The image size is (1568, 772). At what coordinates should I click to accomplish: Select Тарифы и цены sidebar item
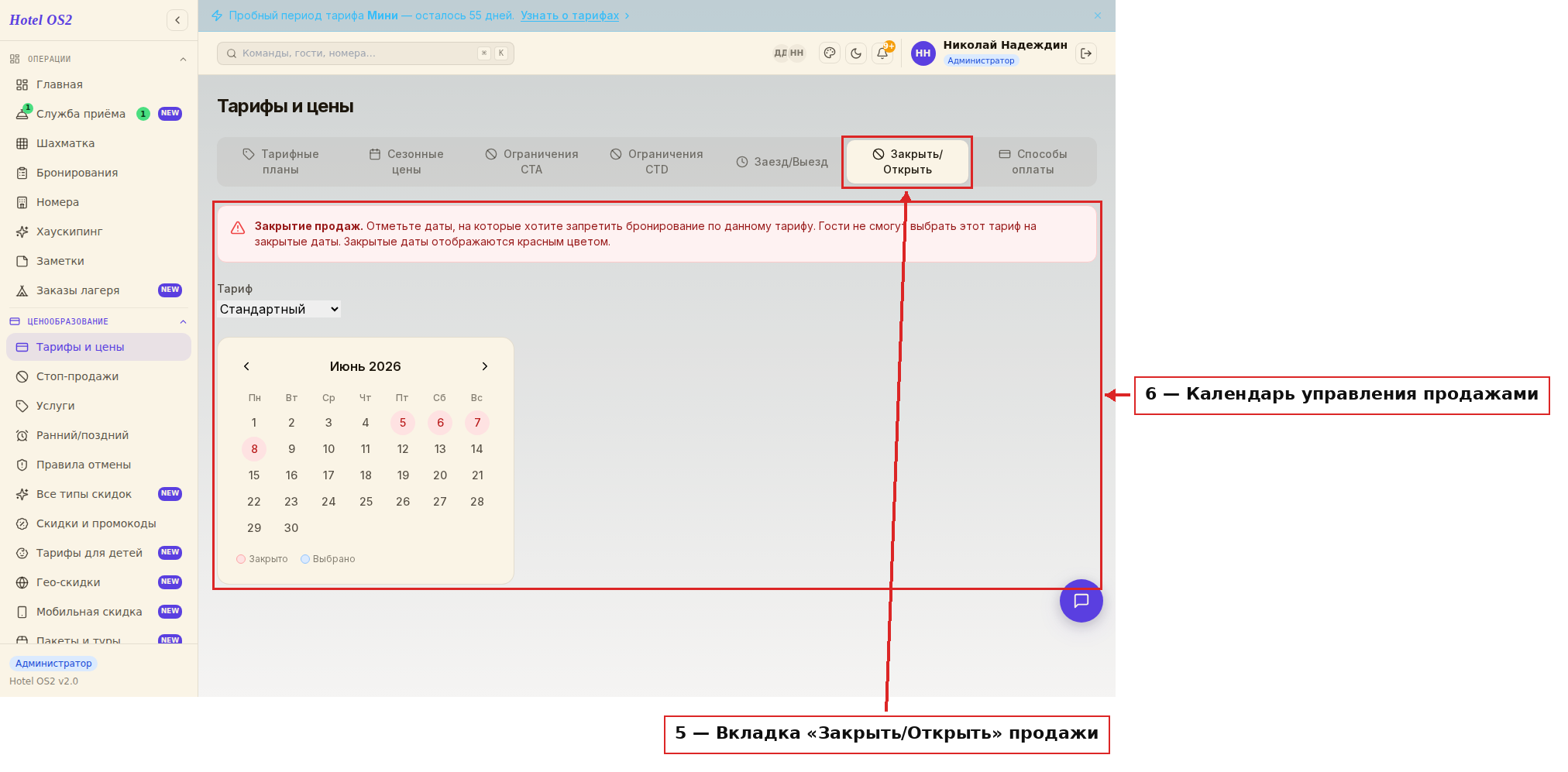98,347
